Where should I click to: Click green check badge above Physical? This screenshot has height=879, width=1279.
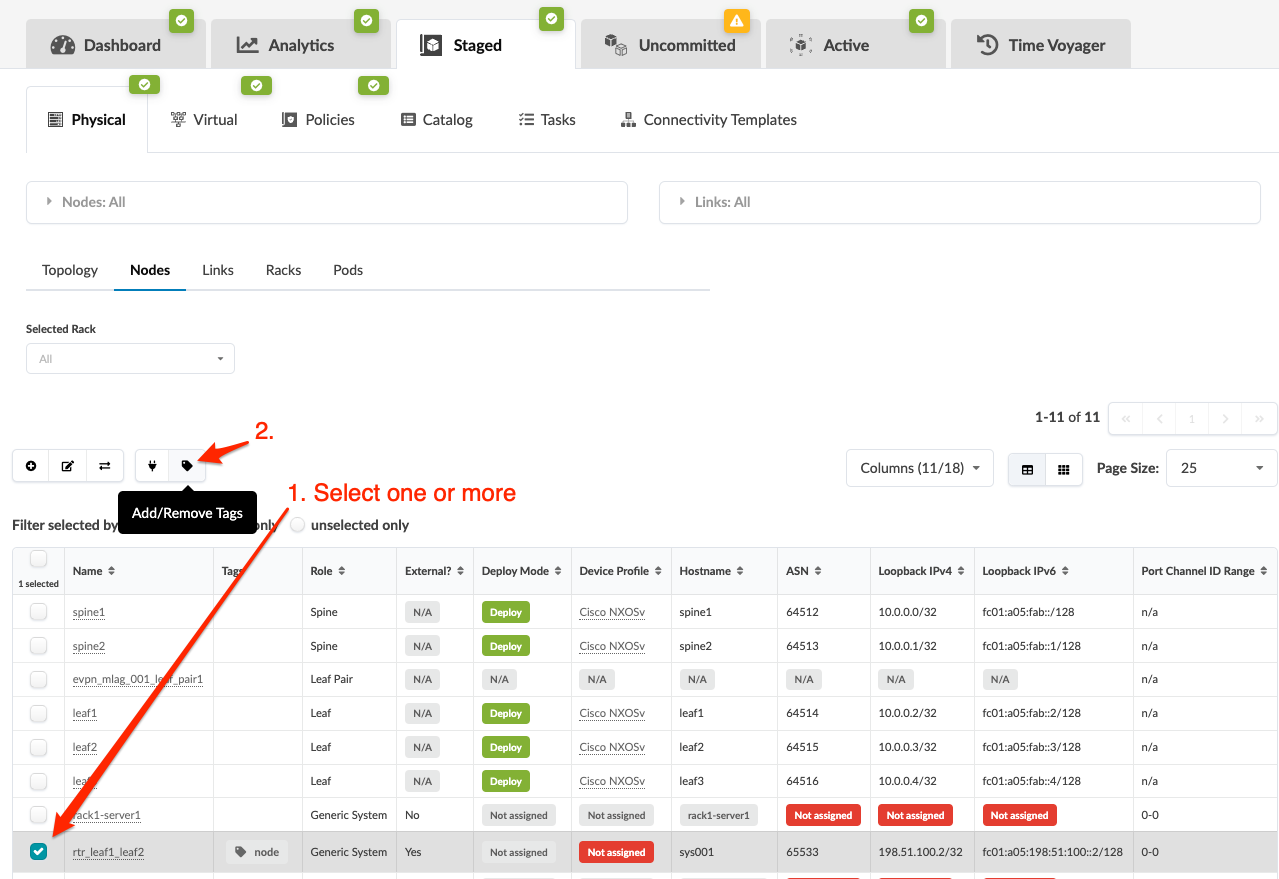click(x=145, y=85)
